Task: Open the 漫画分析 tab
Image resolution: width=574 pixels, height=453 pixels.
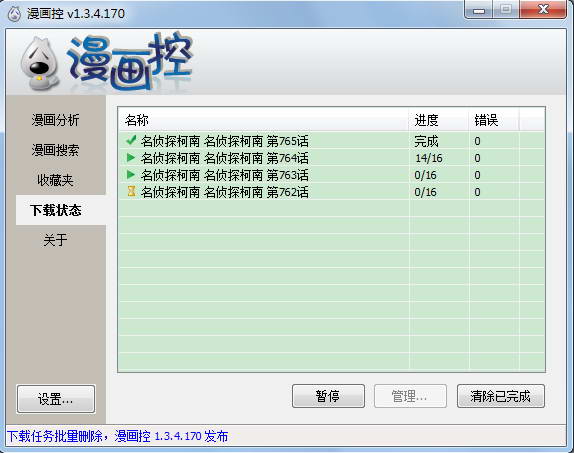Action: tap(55, 120)
